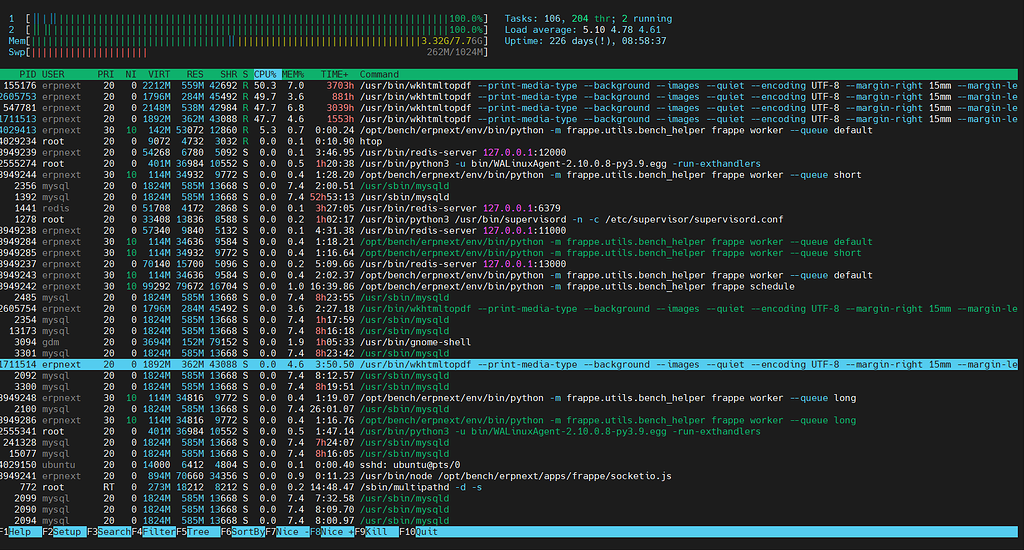Select wkhtmltopdf process with PID 547781
The height and width of the screenshot is (550, 1024).
509,108
